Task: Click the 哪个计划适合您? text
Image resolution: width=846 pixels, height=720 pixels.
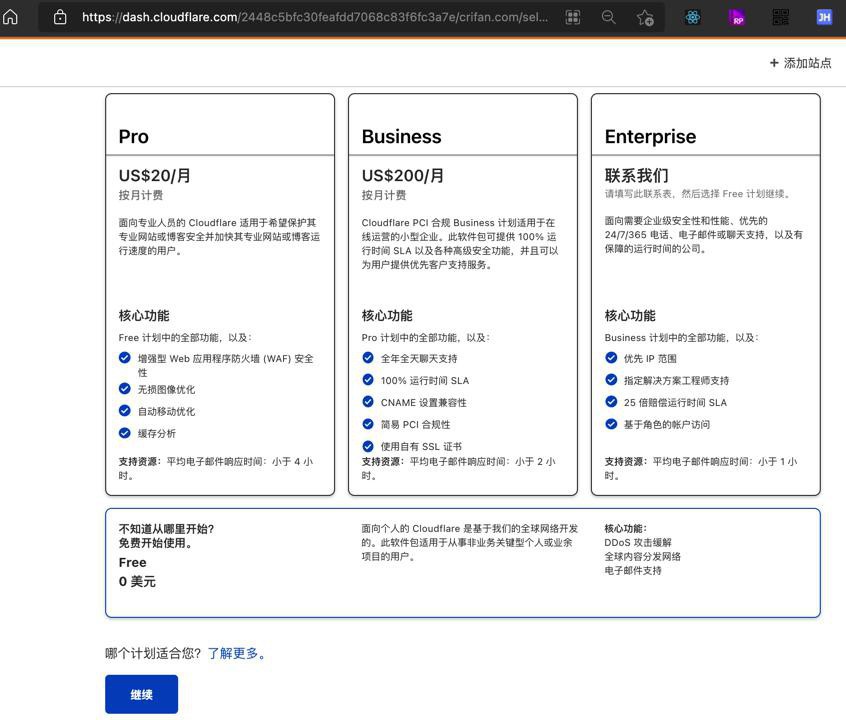Action: point(153,654)
